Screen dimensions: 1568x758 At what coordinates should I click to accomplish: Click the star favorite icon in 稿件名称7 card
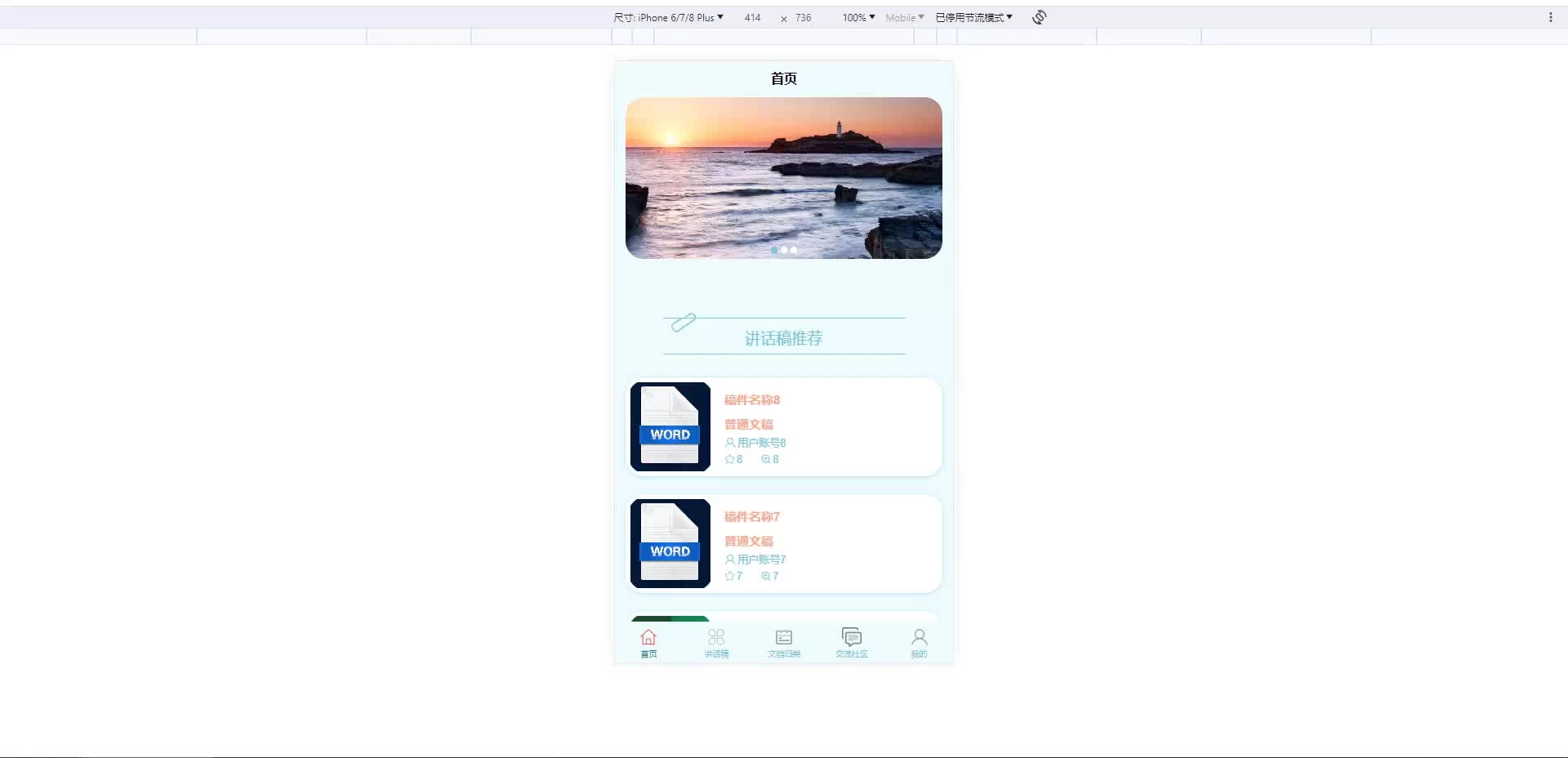click(729, 576)
